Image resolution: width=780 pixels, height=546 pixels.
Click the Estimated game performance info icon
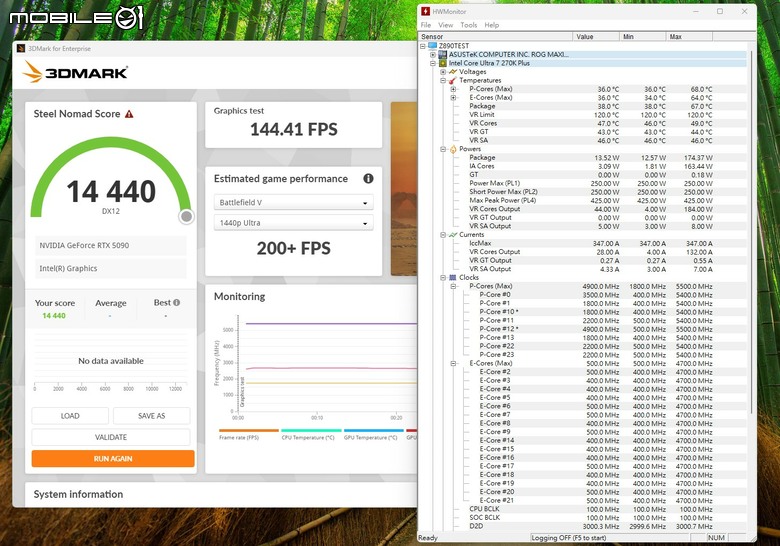click(368, 179)
